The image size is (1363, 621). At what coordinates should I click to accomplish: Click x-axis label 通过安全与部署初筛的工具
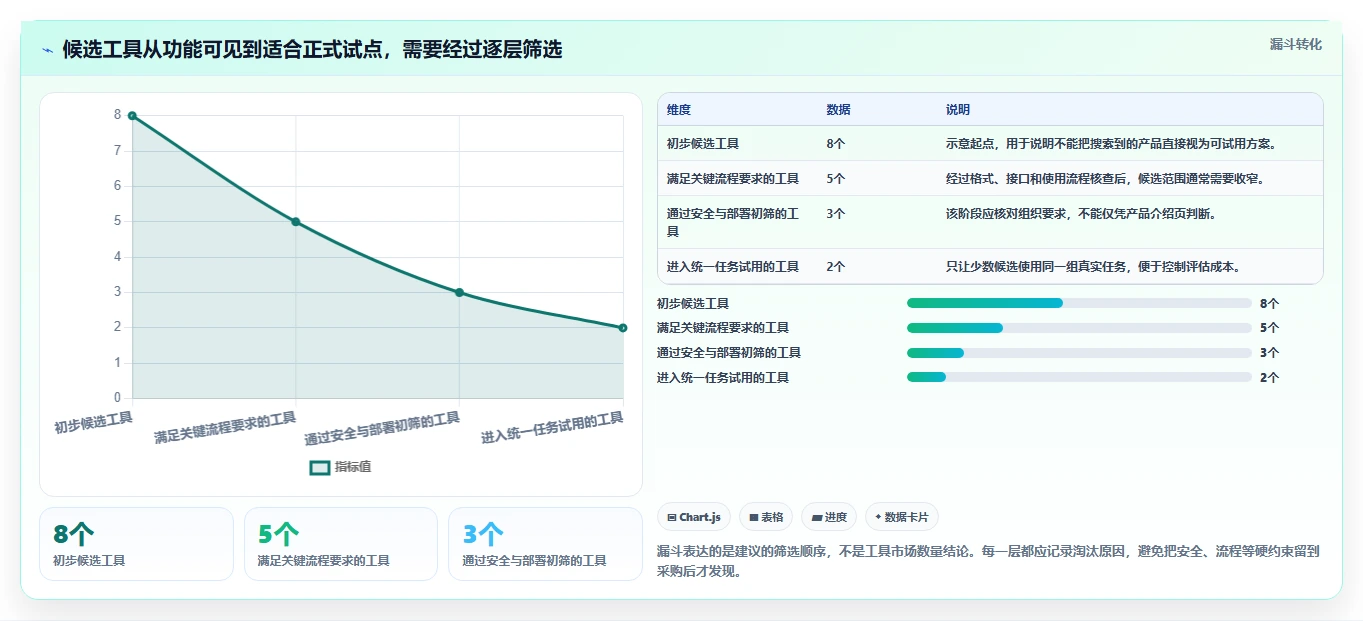(382, 428)
